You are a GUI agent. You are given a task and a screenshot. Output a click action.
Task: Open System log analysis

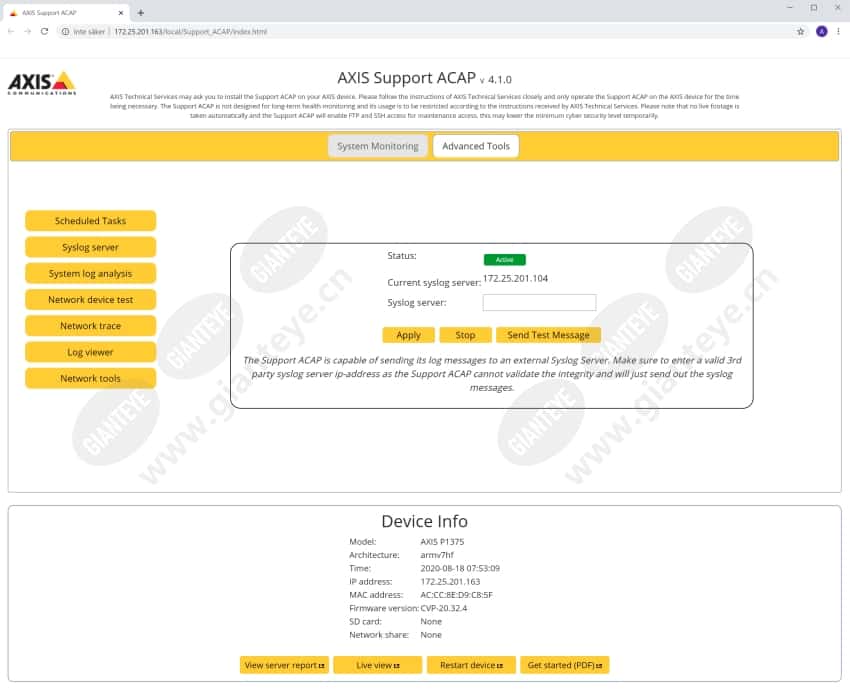tap(91, 274)
